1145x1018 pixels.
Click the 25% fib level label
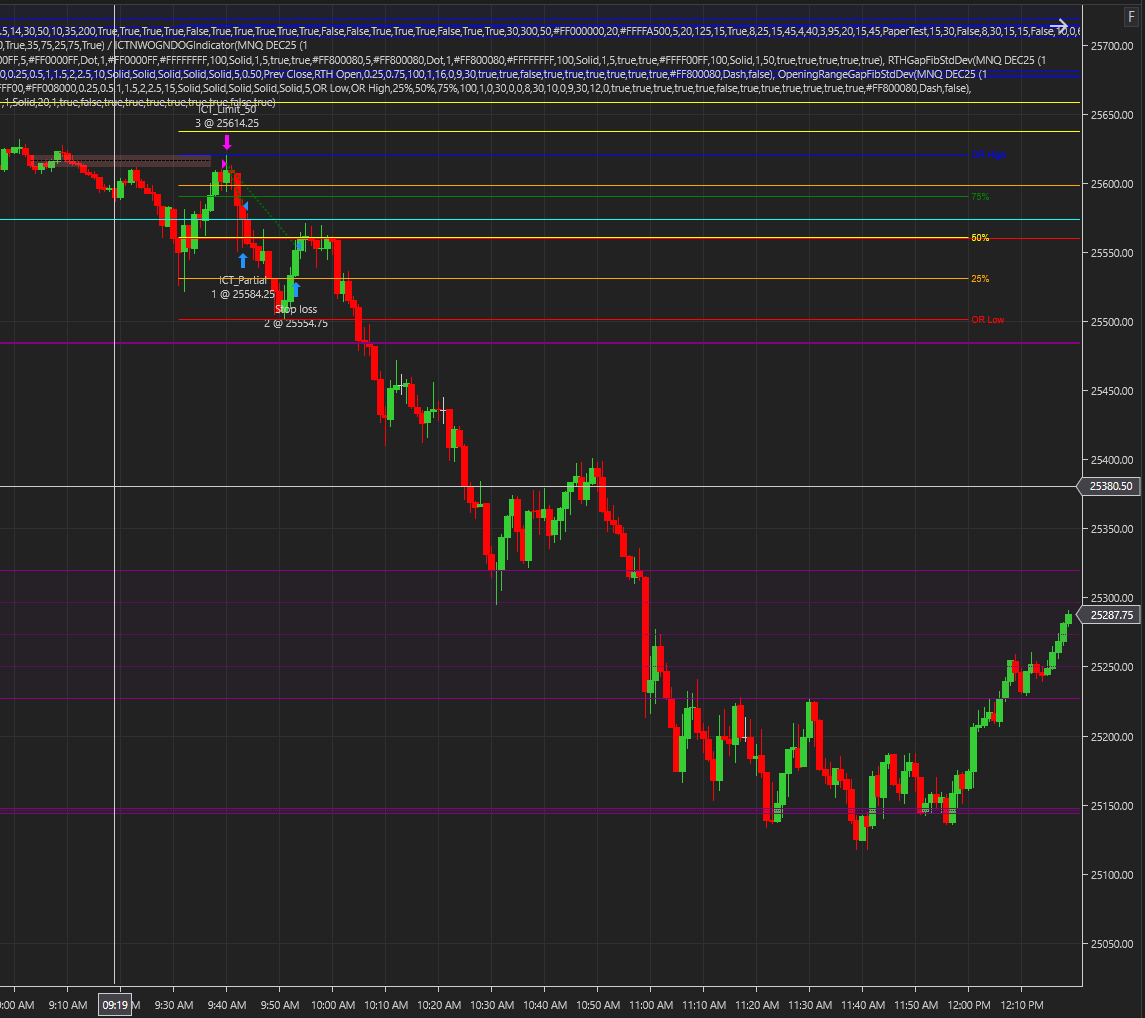(x=980, y=279)
